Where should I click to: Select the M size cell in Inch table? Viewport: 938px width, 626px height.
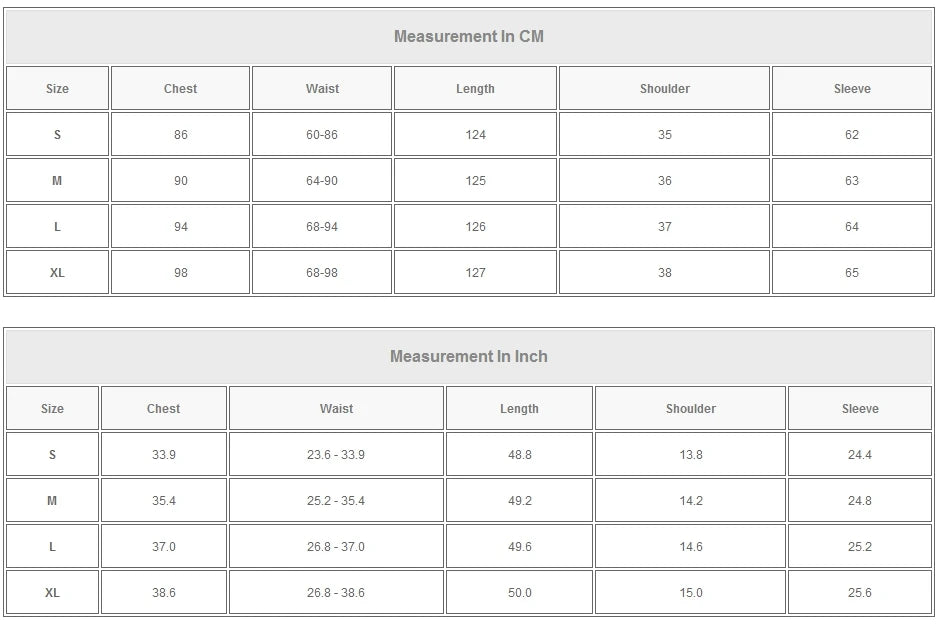pyautogui.click(x=52, y=501)
